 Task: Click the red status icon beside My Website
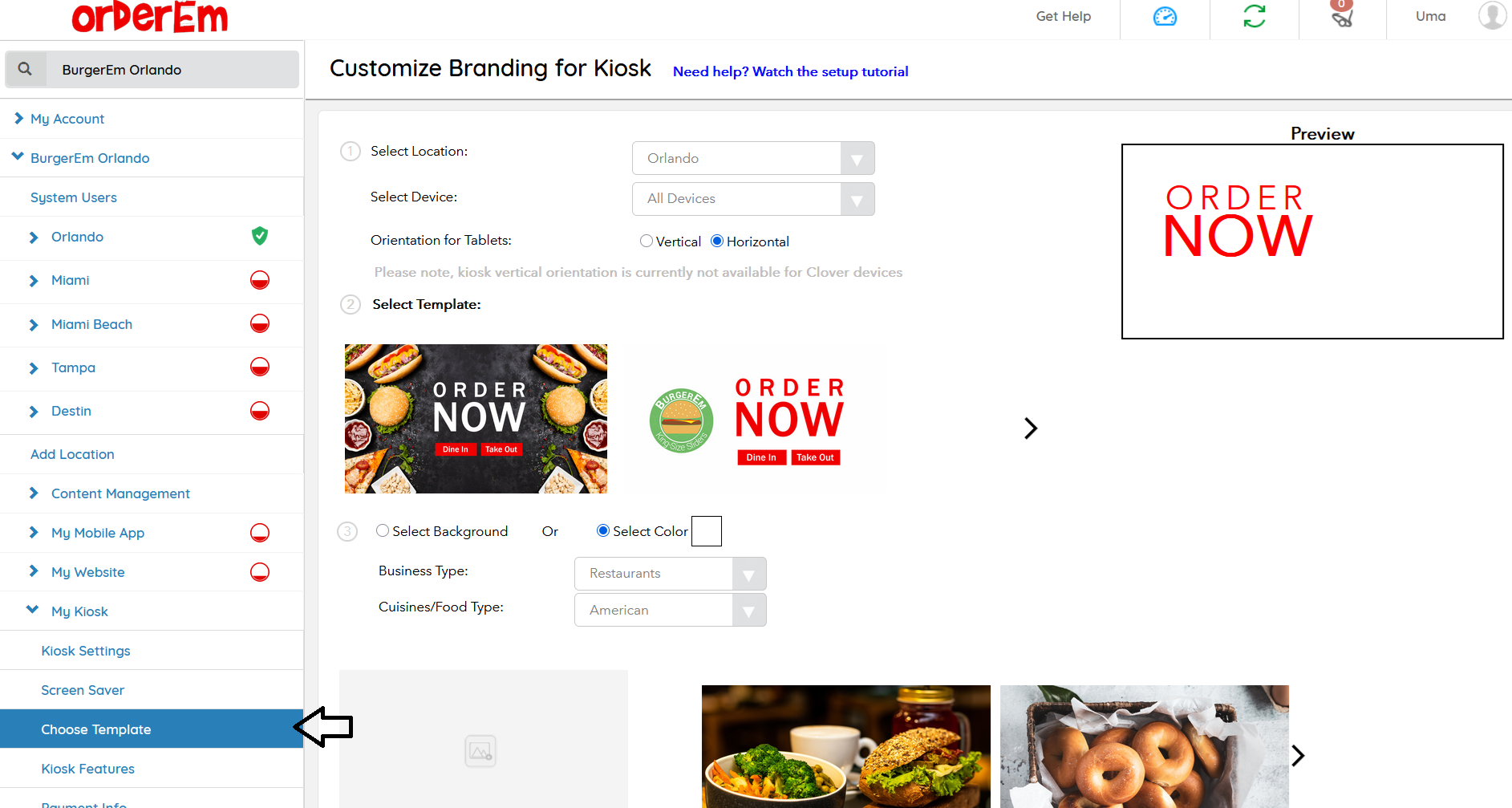pos(260,572)
